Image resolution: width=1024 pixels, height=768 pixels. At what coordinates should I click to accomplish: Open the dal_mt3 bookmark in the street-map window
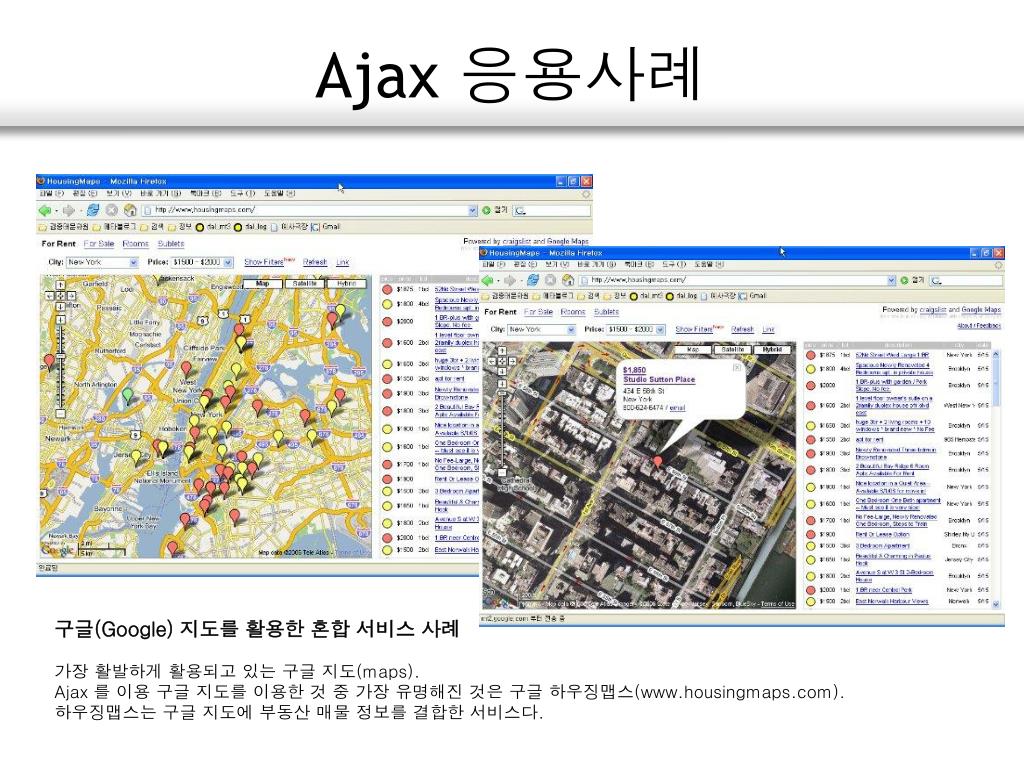tap(214, 227)
